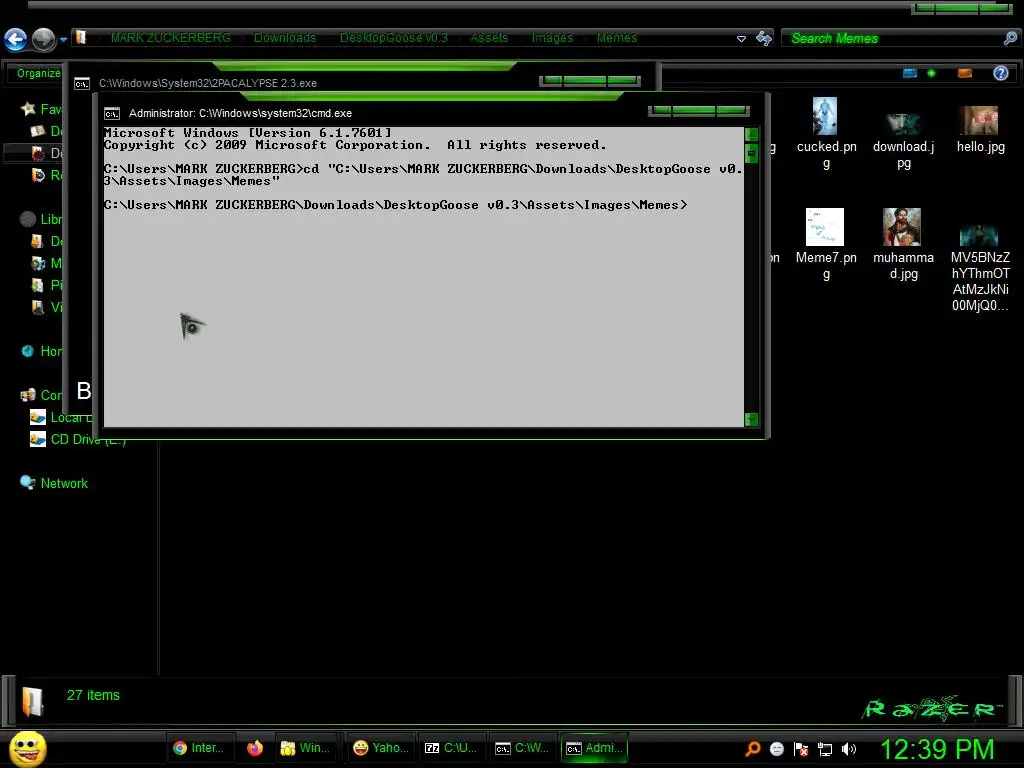Switch to C:\W... console taskbar button

click(x=522, y=748)
